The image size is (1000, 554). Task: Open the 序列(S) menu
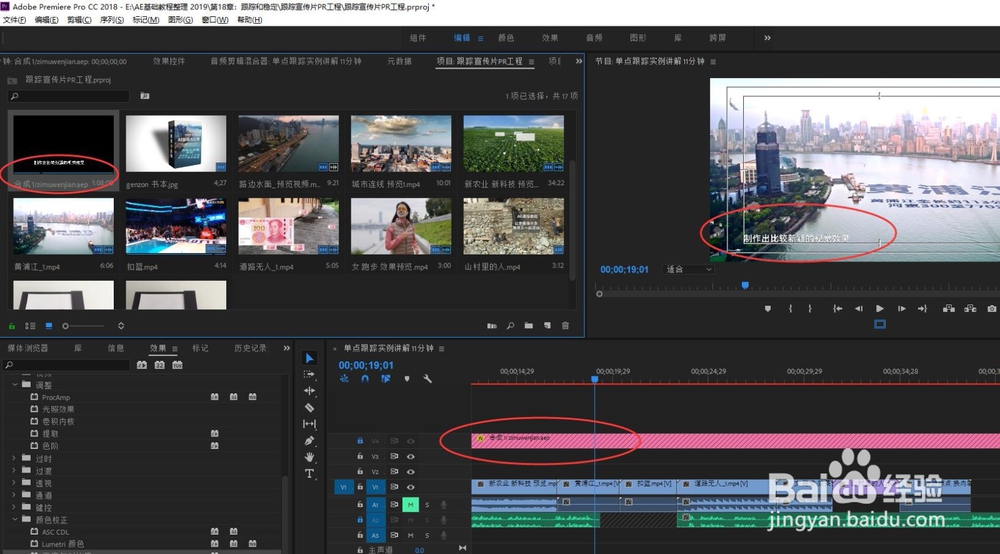(x=113, y=19)
